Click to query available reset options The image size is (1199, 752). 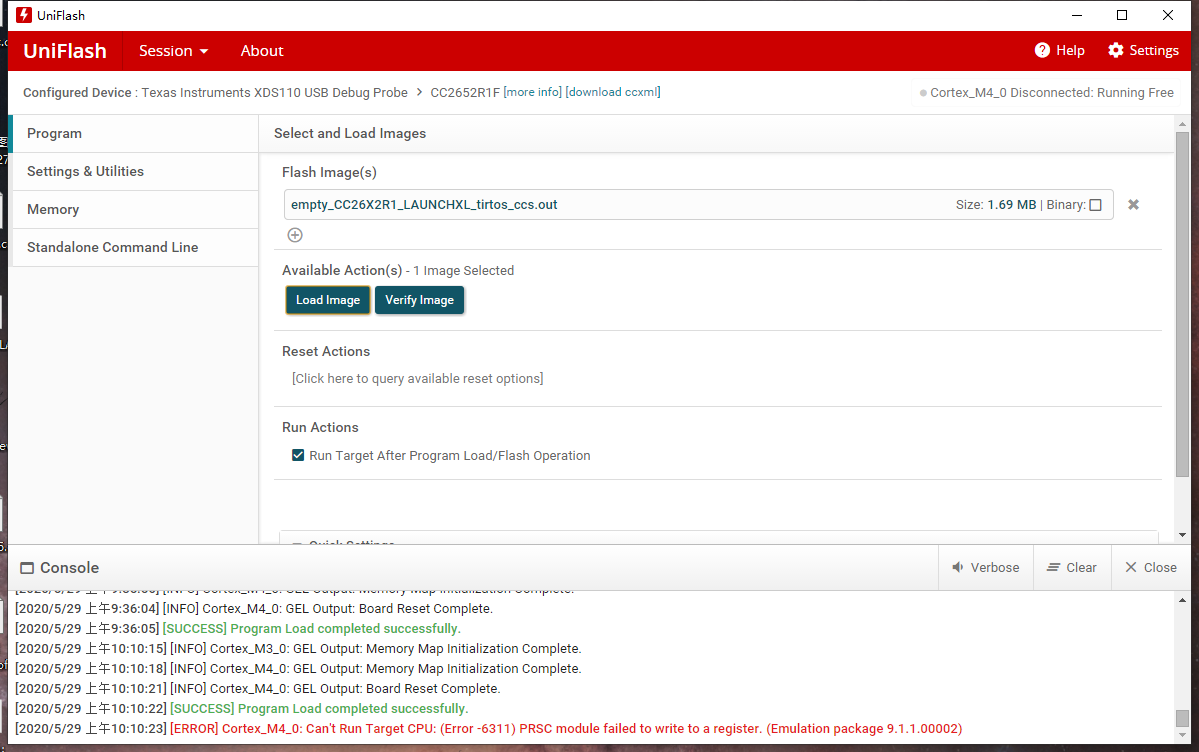(418, 379)
